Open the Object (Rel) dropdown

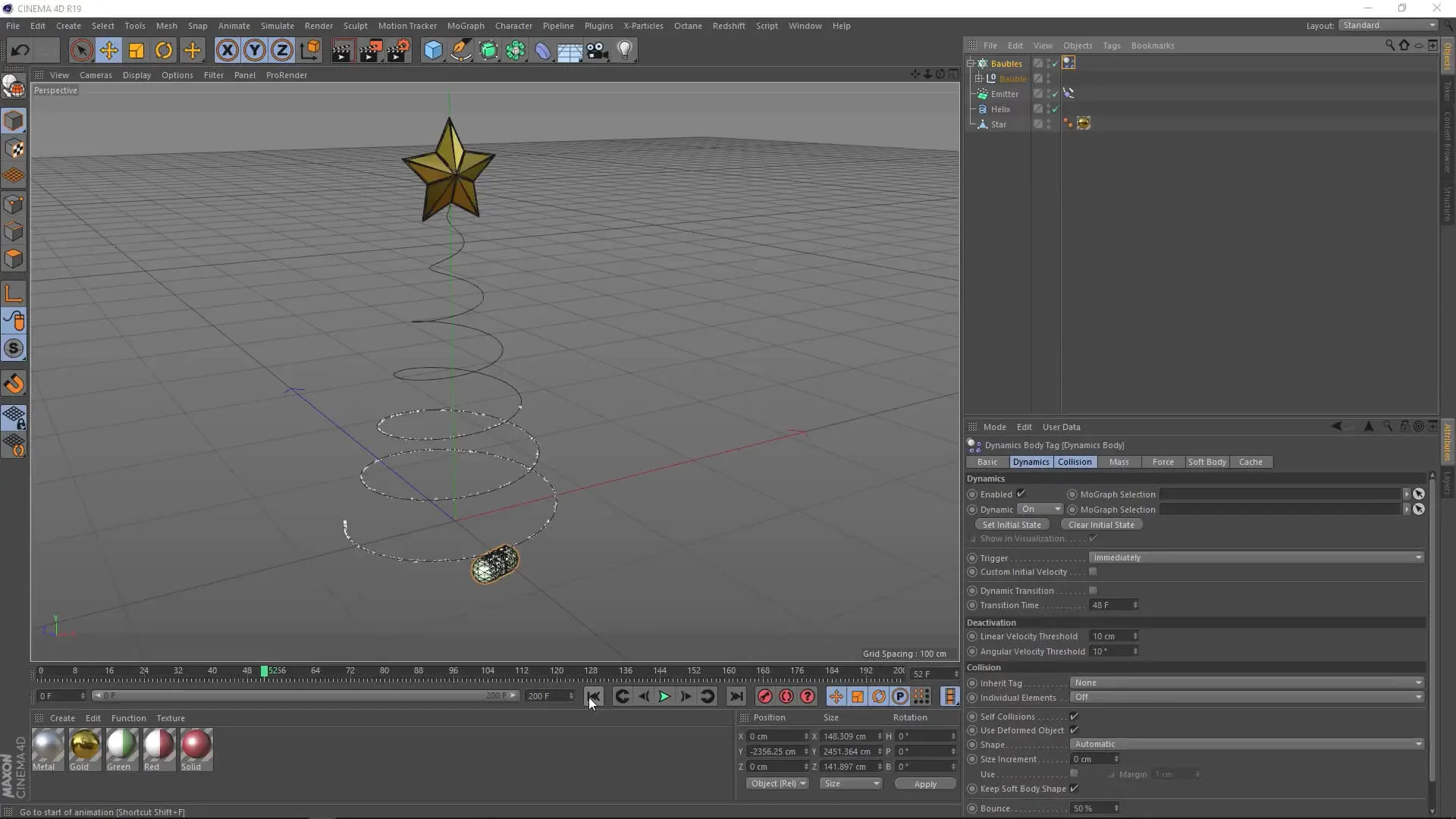click(x=777, y=783)
